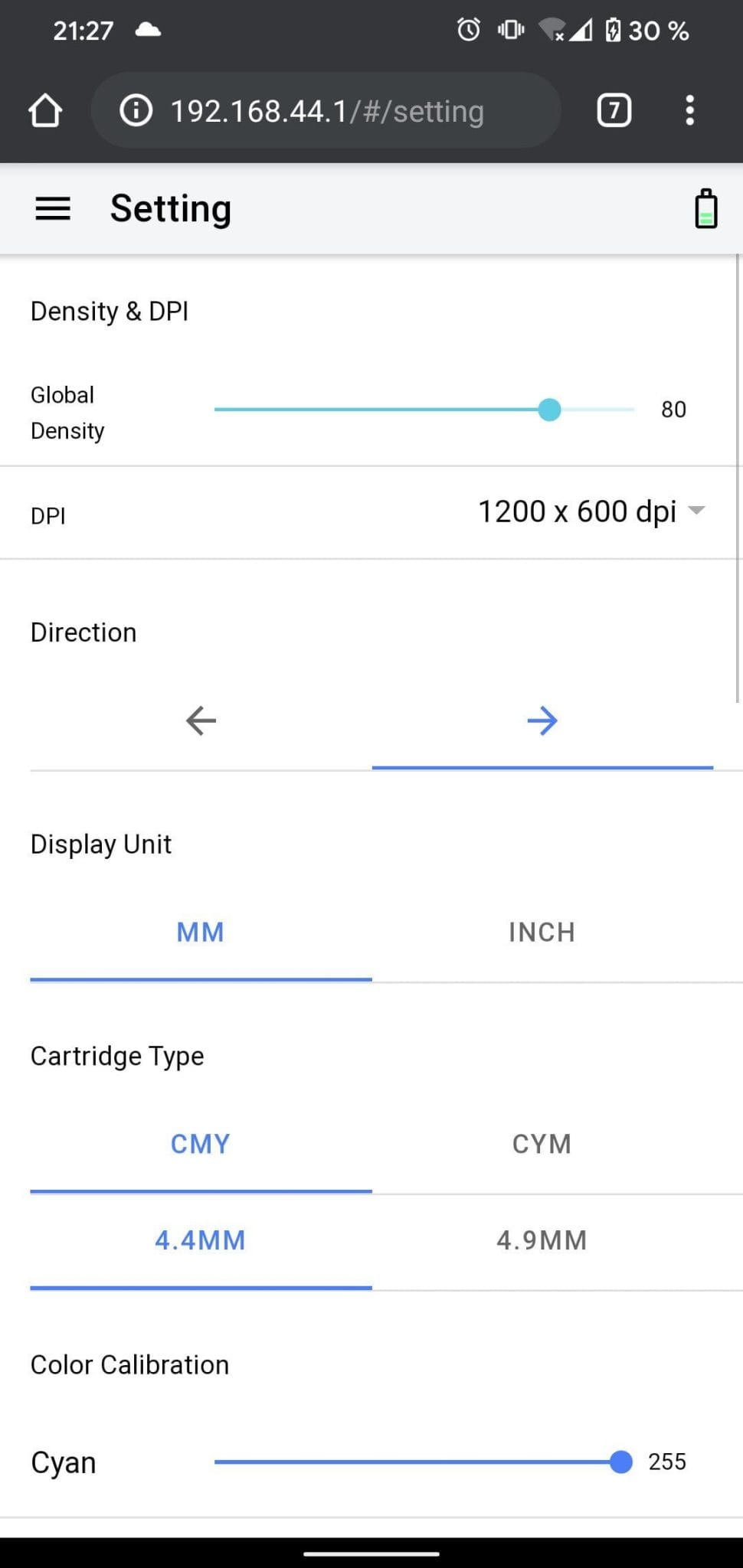Tap the alarm icon in the status bar
This screenshot has height=1568, width=743.
[x=468, y=30]
